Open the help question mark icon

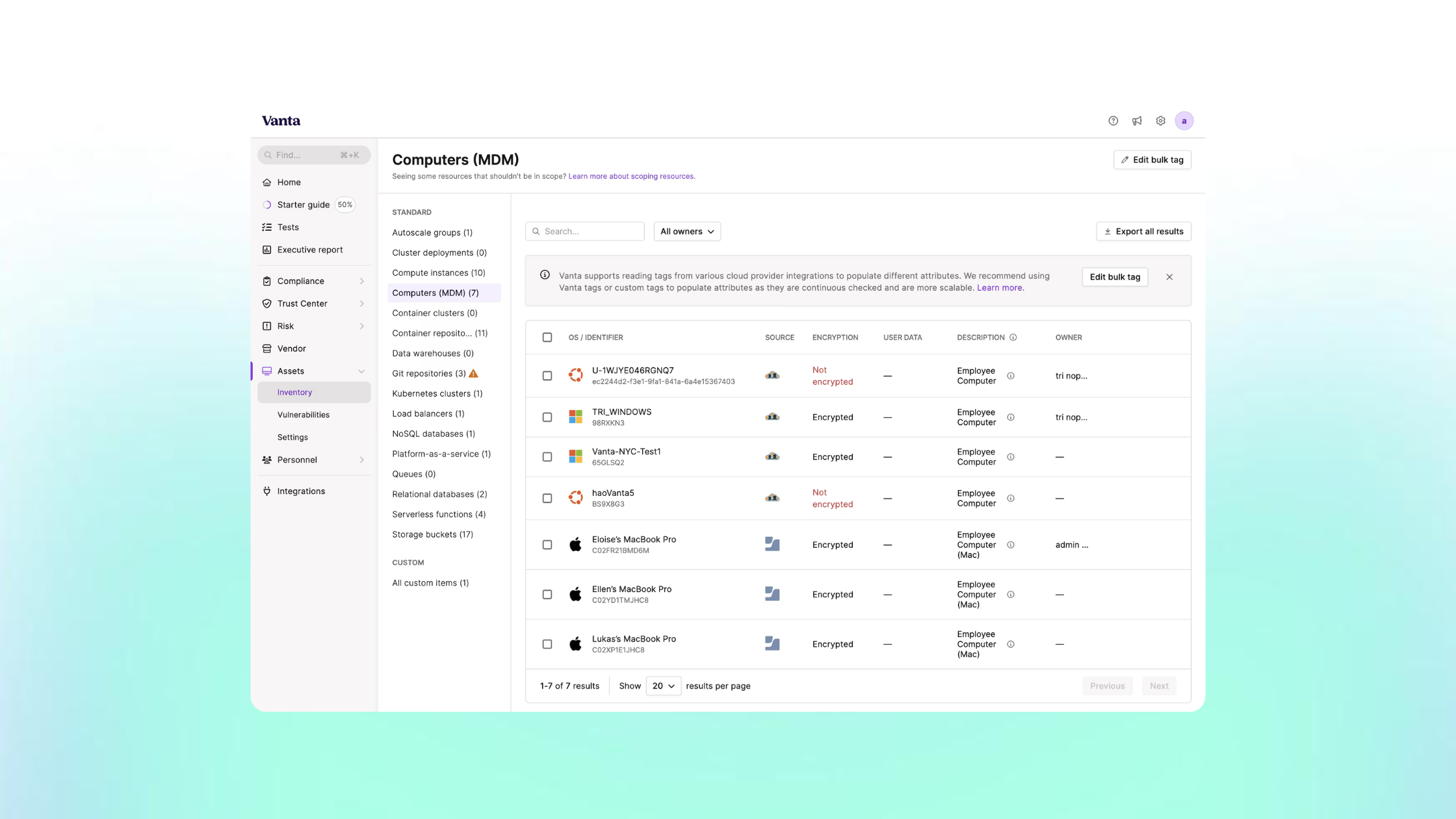click(1113, 121)
